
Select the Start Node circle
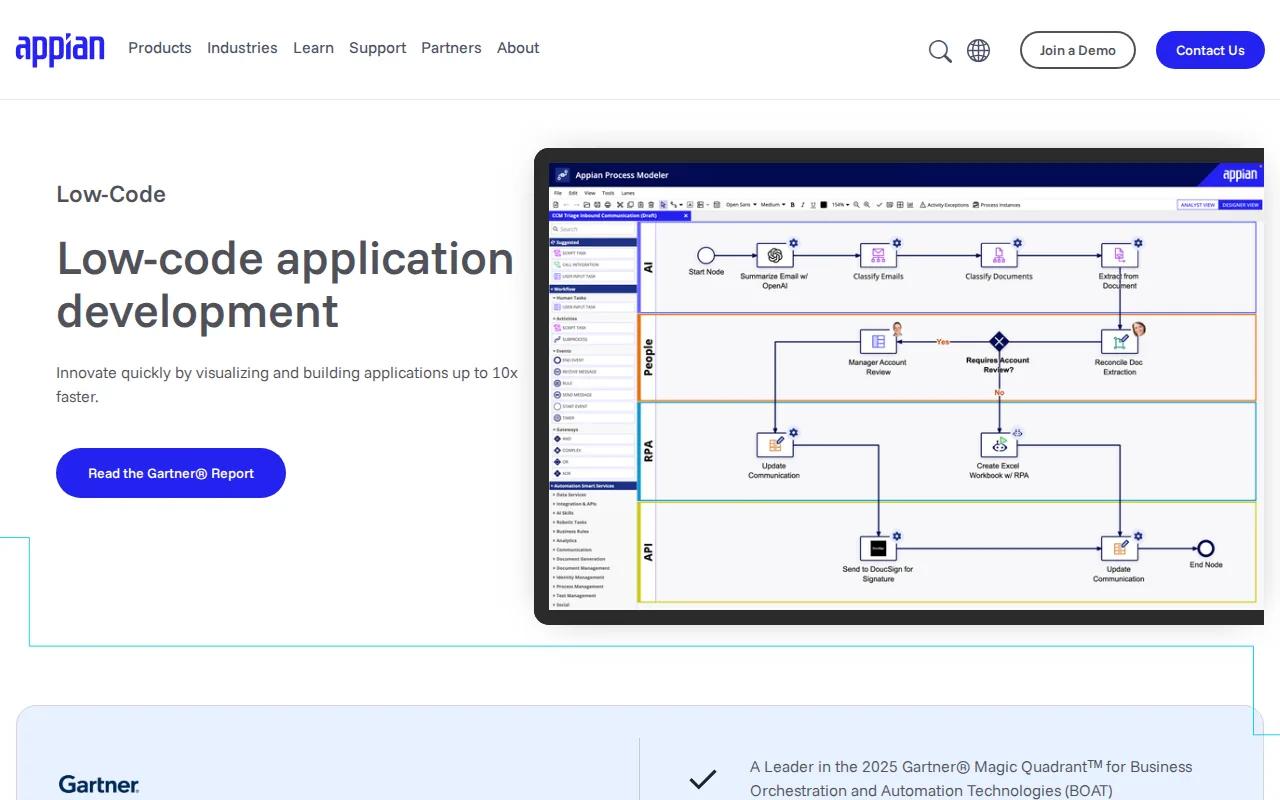[x=706, y=256]
